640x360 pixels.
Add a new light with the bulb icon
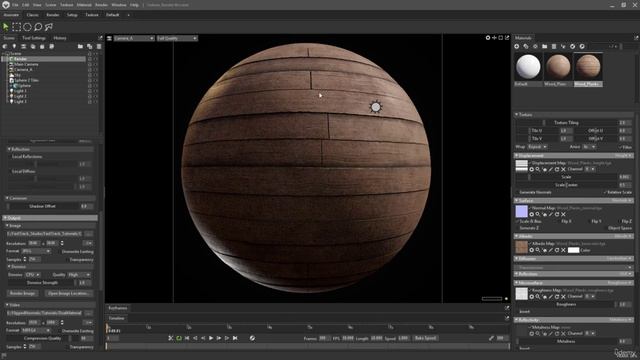pyautogui.click(x=14, y=47)
